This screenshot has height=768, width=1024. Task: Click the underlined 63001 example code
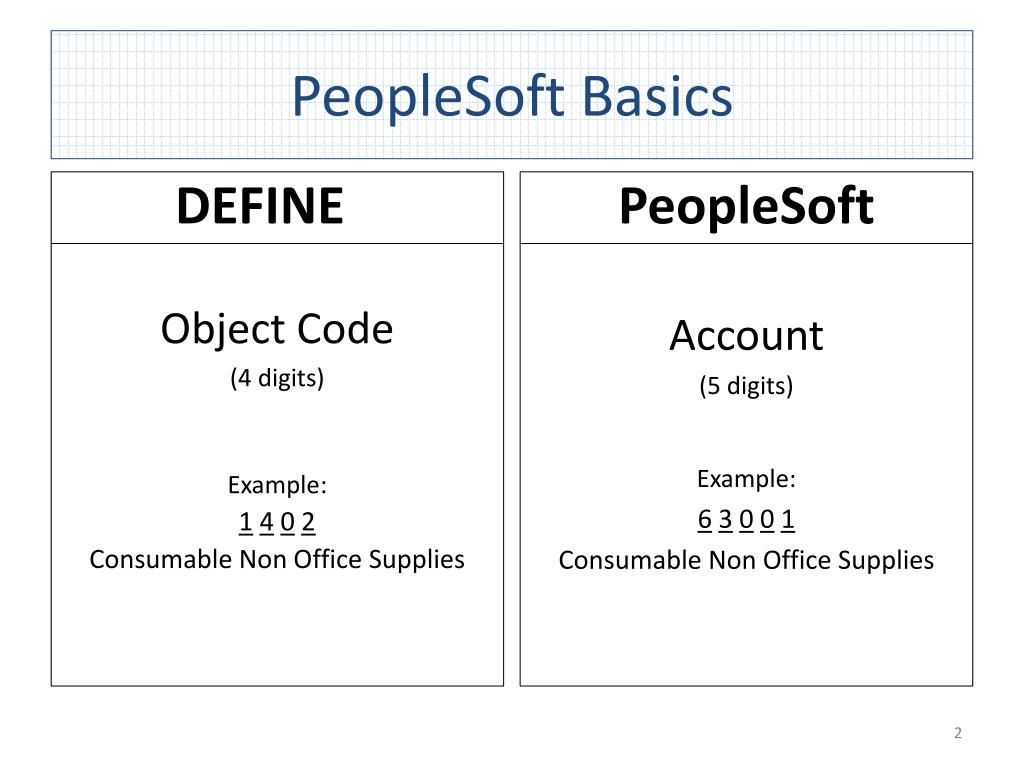pos(746,520)
